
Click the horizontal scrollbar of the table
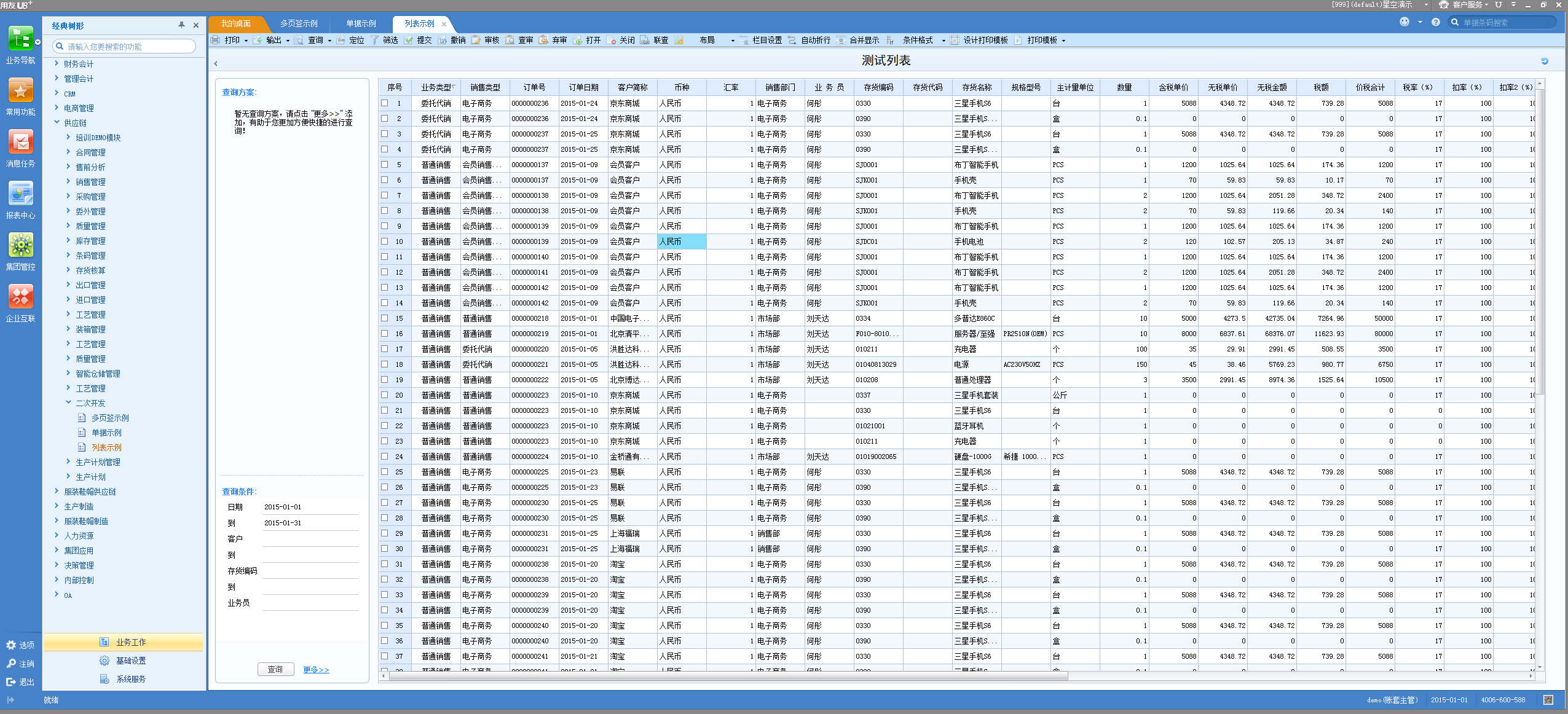click(x=728, y=676)
